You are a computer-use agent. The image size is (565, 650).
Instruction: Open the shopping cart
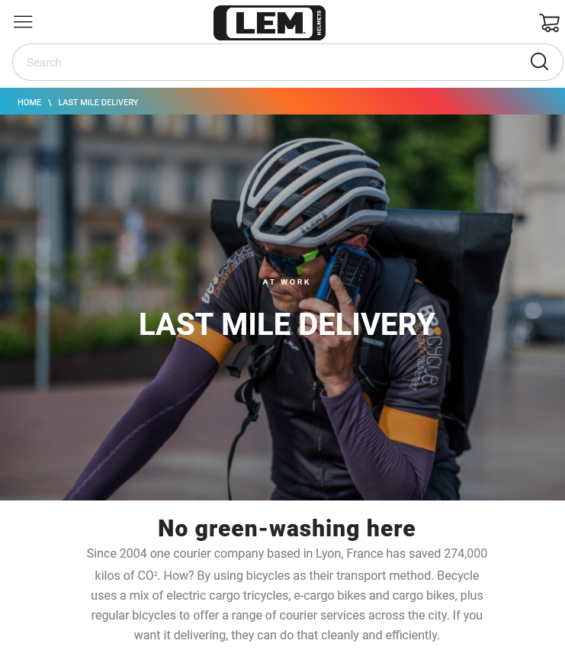click(x=549, y=22)
